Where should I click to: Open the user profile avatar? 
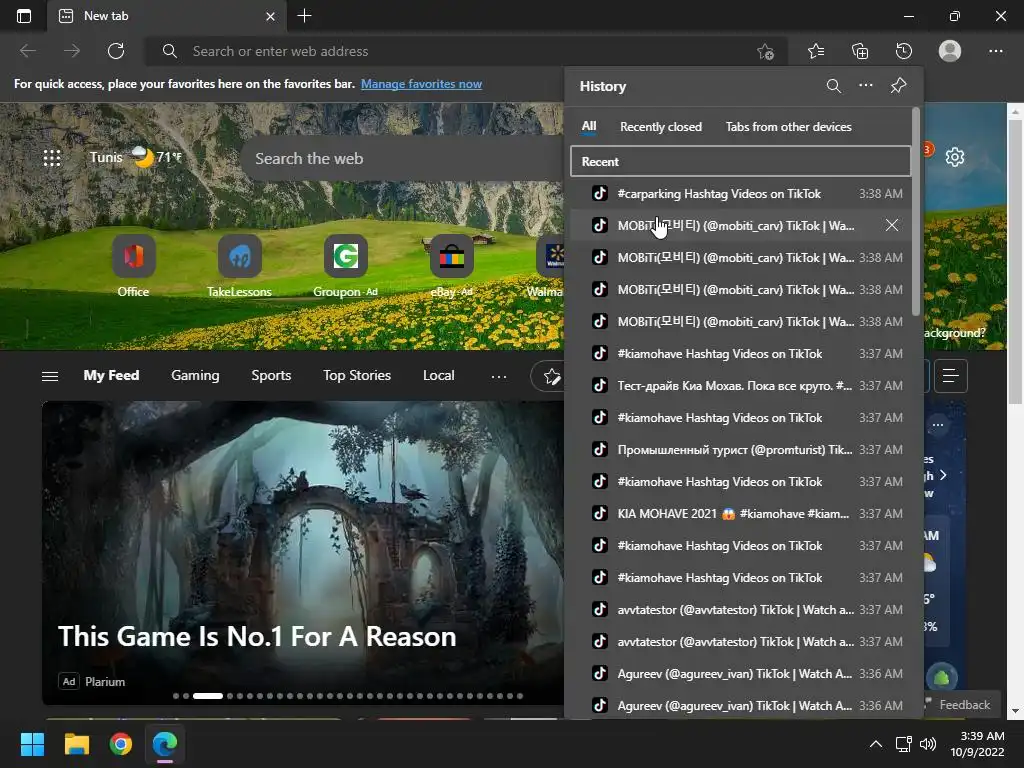(x=950, y=51)
